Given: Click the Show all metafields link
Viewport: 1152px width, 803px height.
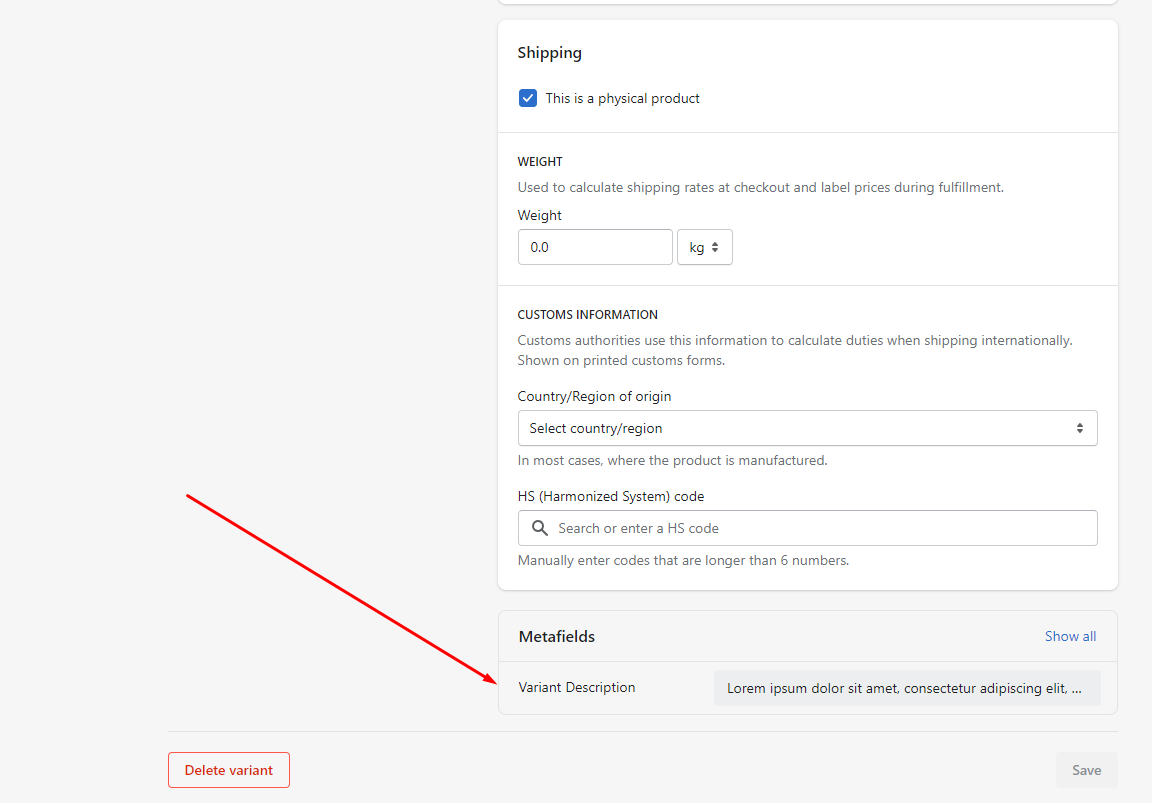Looking at the screenshot, I should click(x=1070, y=636).
